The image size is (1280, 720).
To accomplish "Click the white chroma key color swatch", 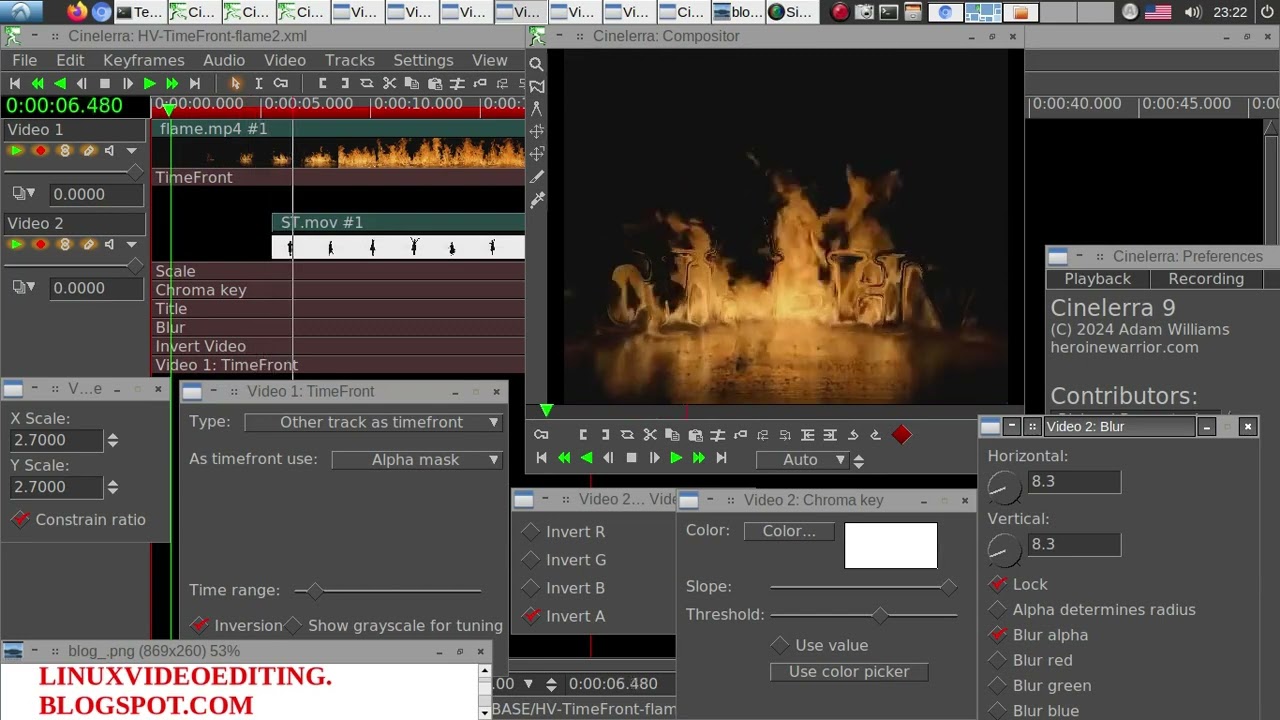I will 891,546.
